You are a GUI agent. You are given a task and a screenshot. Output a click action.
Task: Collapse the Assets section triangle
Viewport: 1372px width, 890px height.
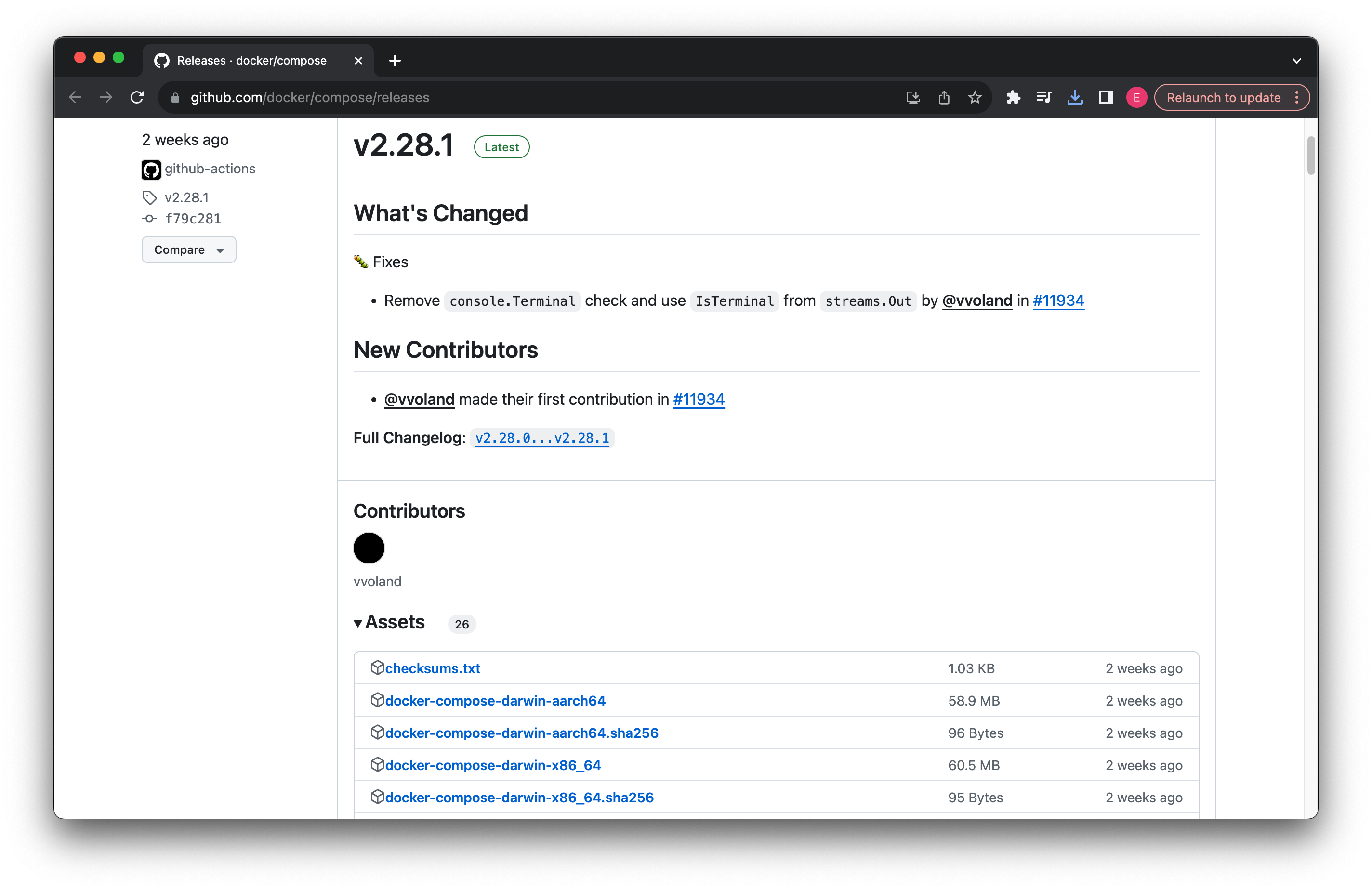(358, 623)
